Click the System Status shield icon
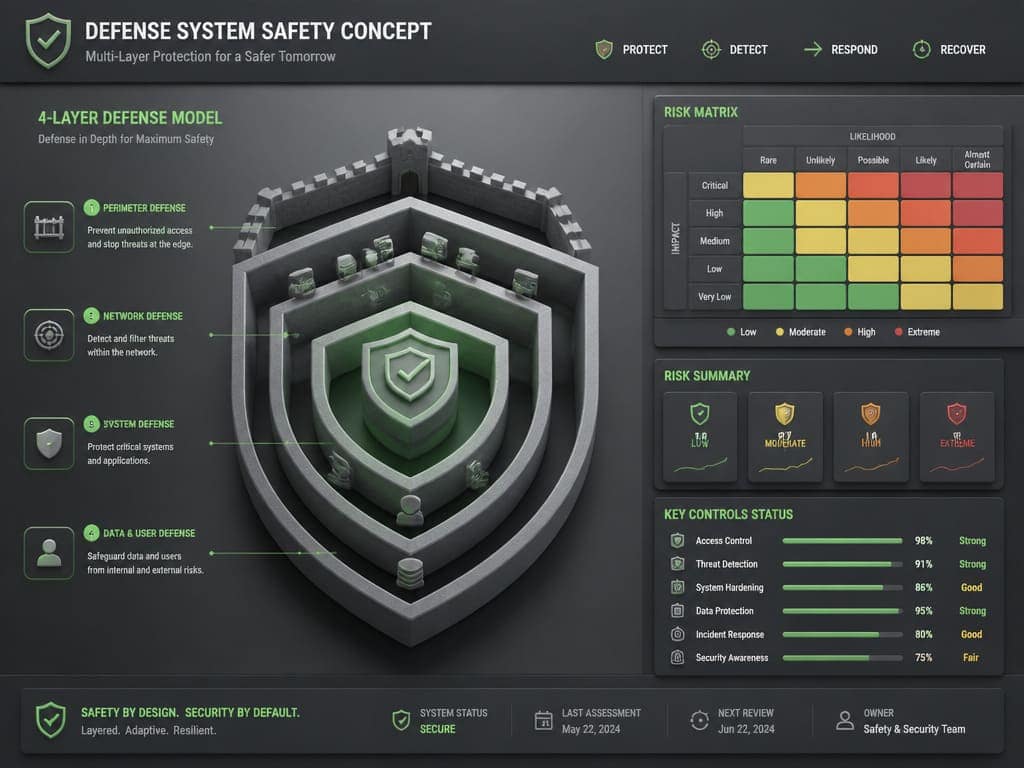Screen dimensions: 1024x768 click(401, 721)
